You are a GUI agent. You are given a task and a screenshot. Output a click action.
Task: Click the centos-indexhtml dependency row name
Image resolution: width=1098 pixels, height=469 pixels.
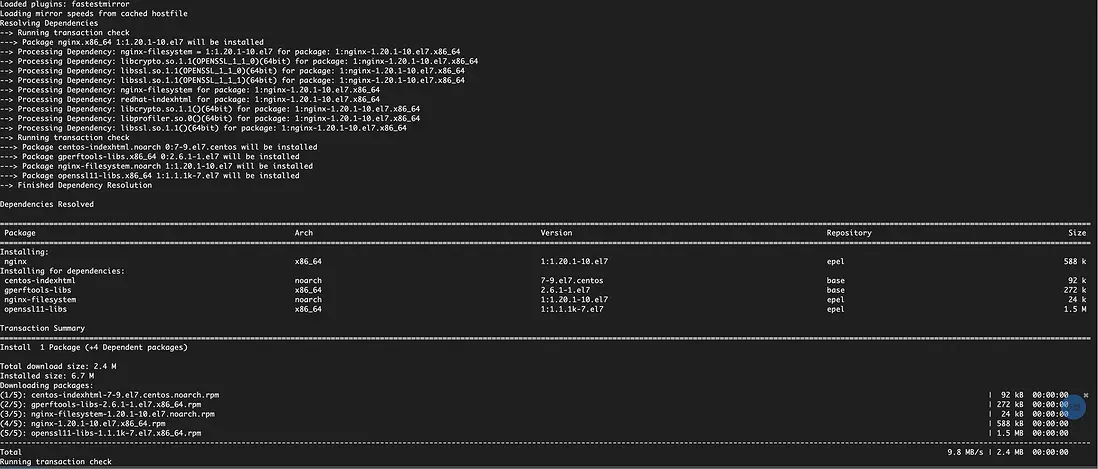40,280
